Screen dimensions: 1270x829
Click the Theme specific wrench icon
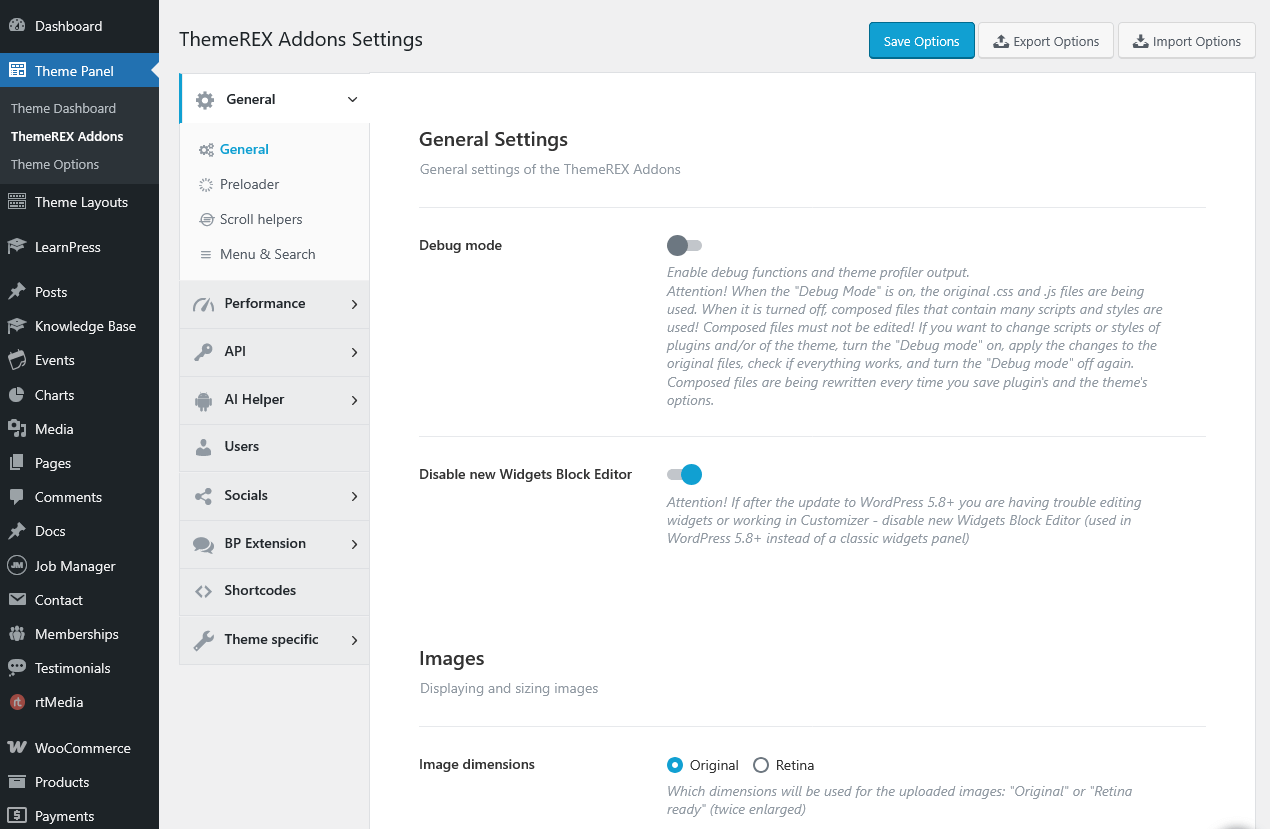[204, 640]
